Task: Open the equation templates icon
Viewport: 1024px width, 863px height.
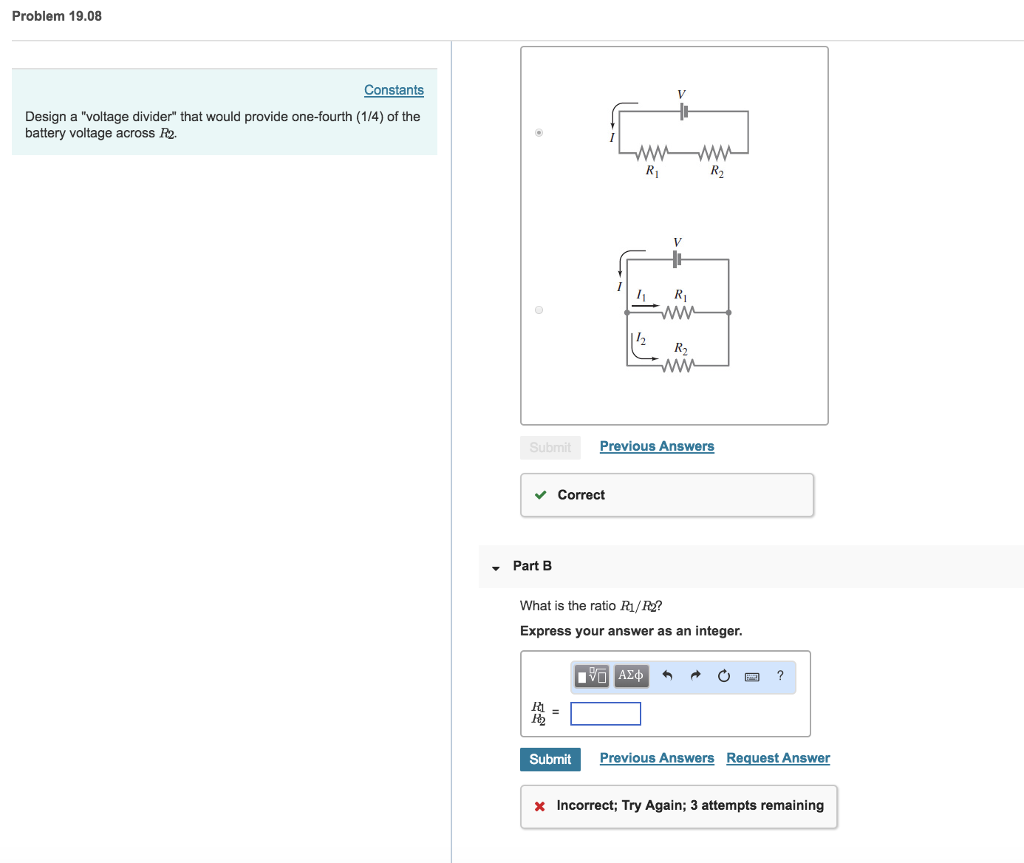Action: [x=592, y=676]
